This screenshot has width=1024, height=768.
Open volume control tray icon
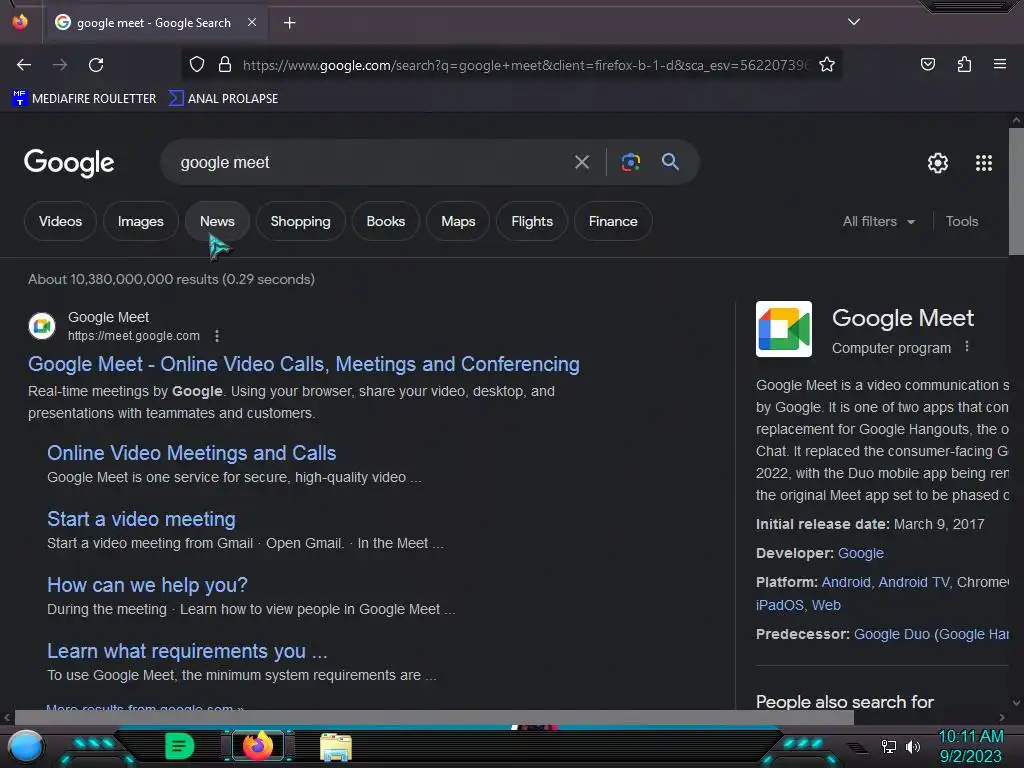pos(913,746)
